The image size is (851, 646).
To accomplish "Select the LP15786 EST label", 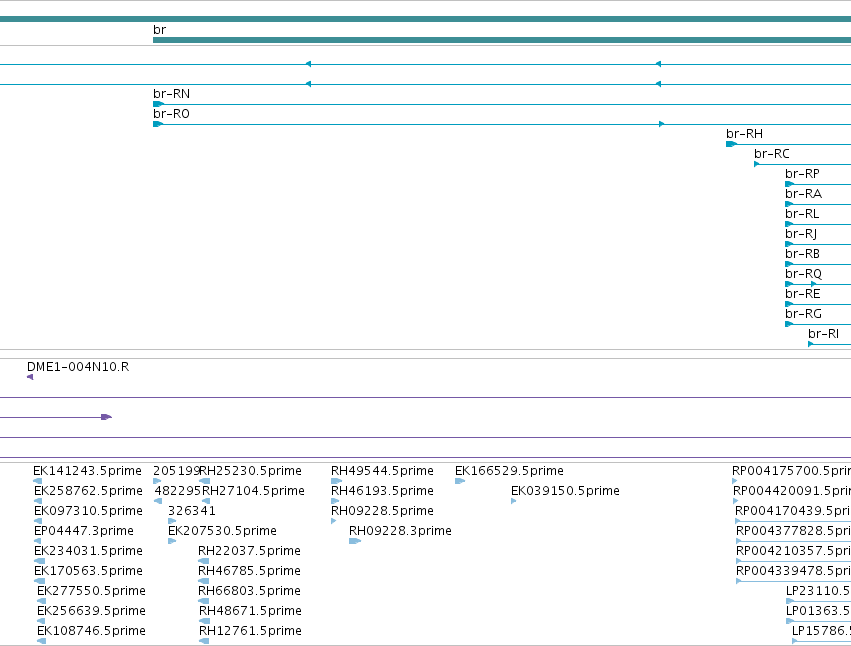I will tap(821, 631).
